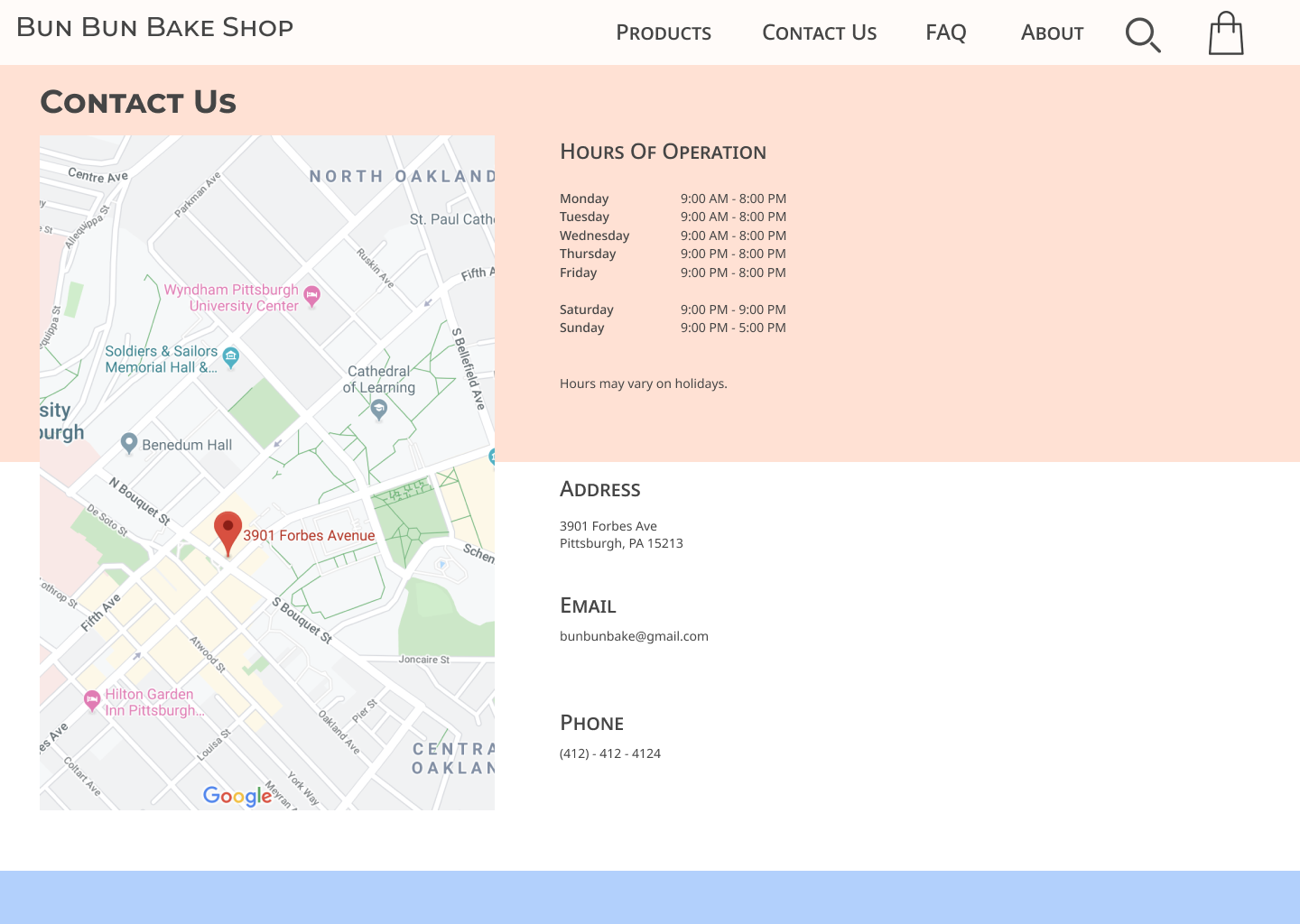Click the Pittsburgh, PA 15213 line
This screenshot has width=1300, height=924.
click(x=621, y=543)
